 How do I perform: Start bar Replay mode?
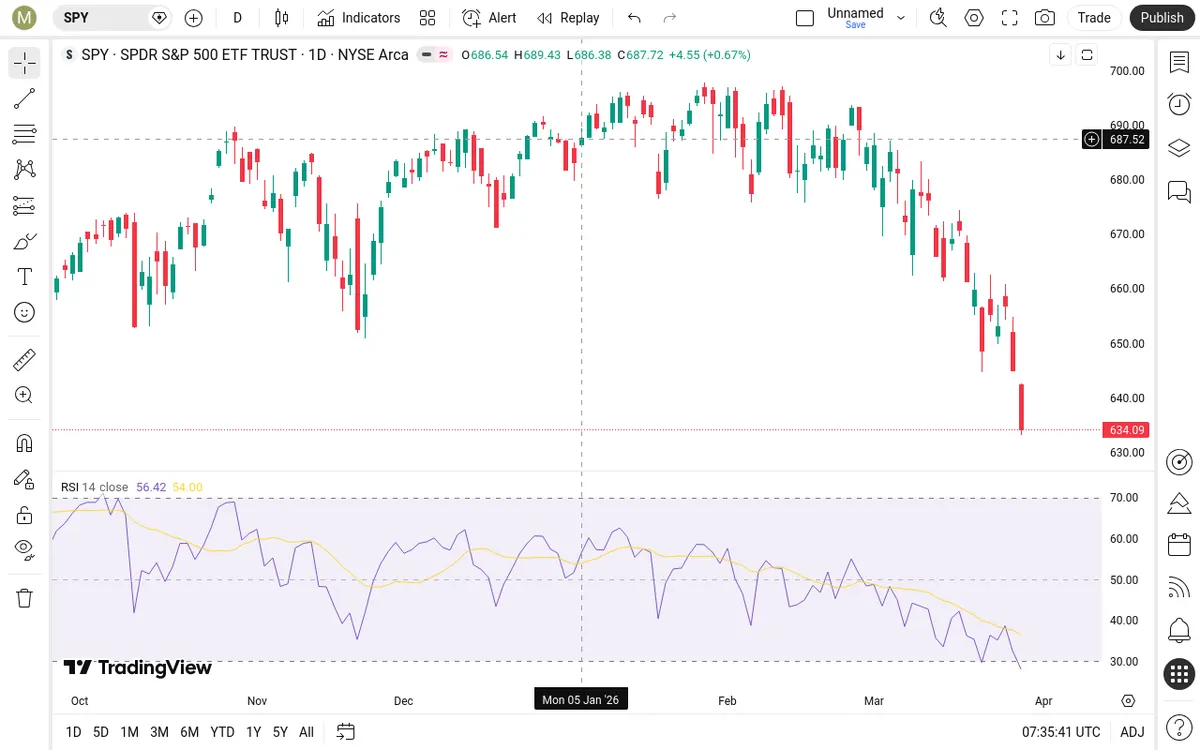[x=567, y=18]
